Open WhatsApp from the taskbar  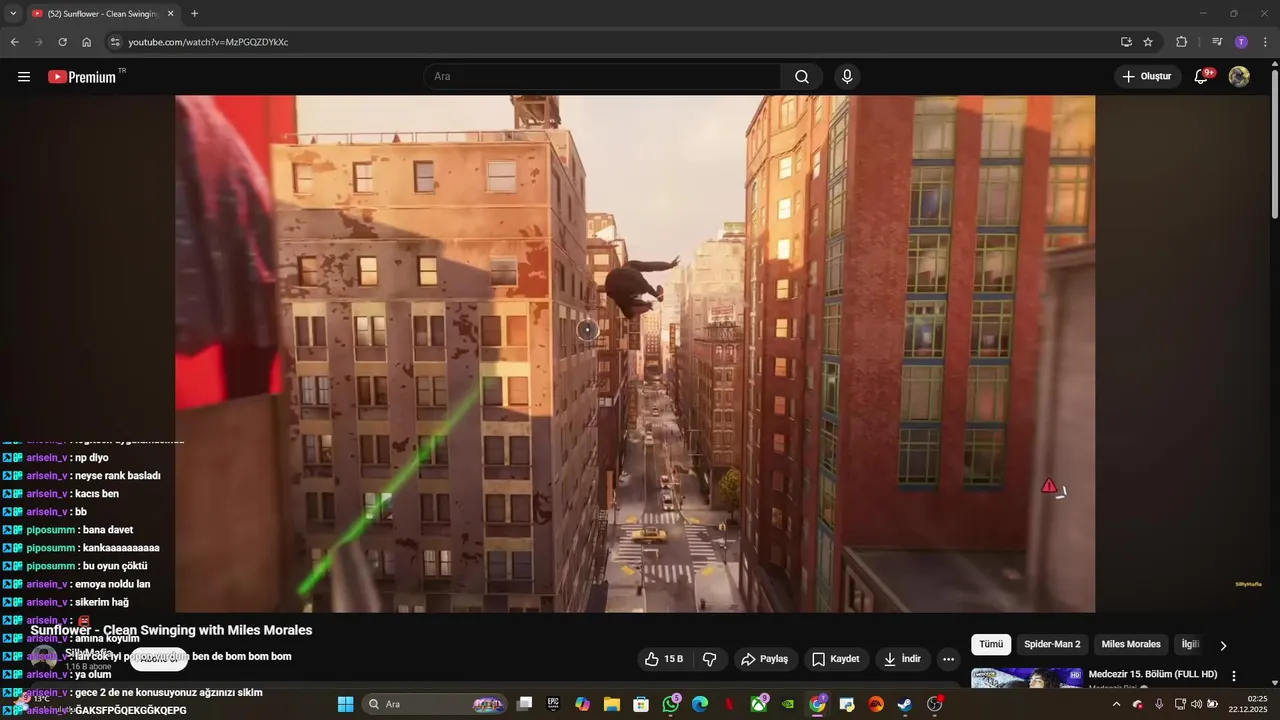[x=670, y=704]
